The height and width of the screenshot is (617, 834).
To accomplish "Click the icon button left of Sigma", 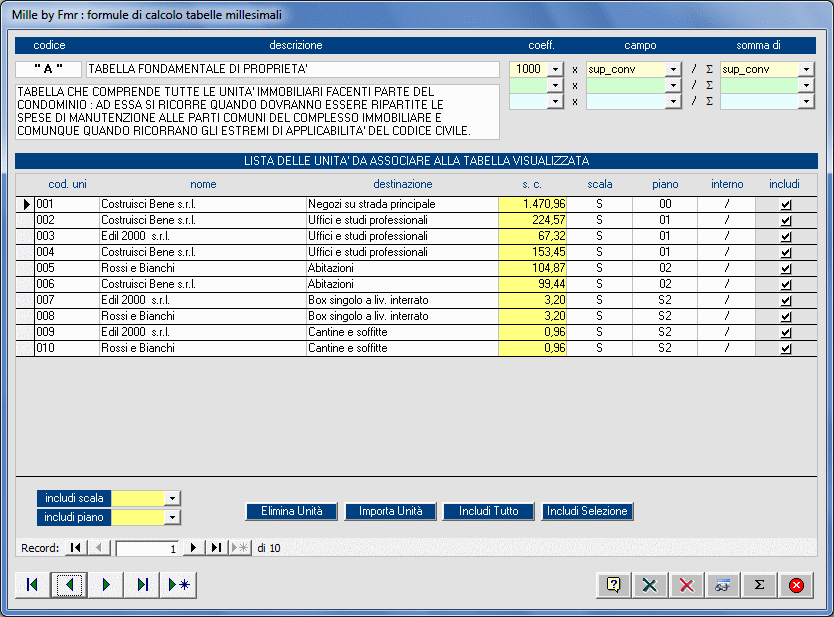I will pyautogui.click(x=723, y=585).
